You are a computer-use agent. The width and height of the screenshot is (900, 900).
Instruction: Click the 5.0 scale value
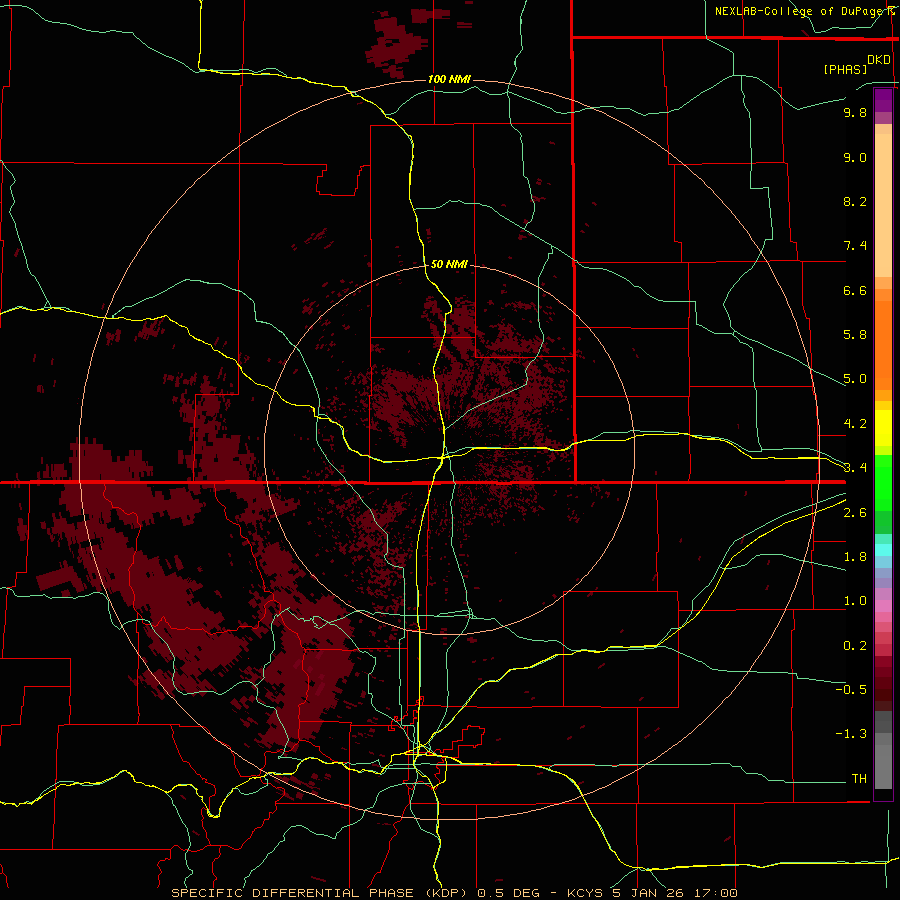point(855,379)
